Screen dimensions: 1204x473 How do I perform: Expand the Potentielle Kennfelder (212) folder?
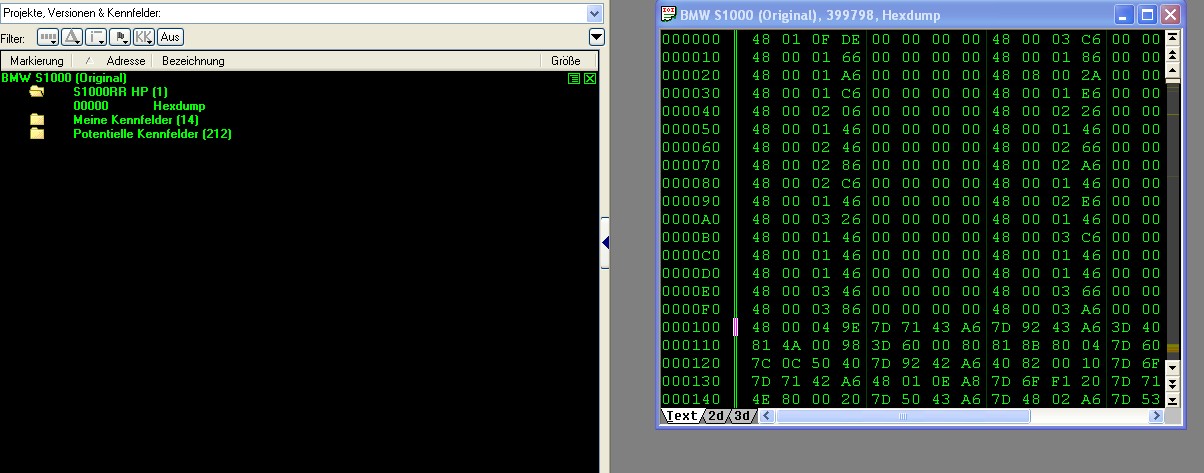[x=37, y=134]
